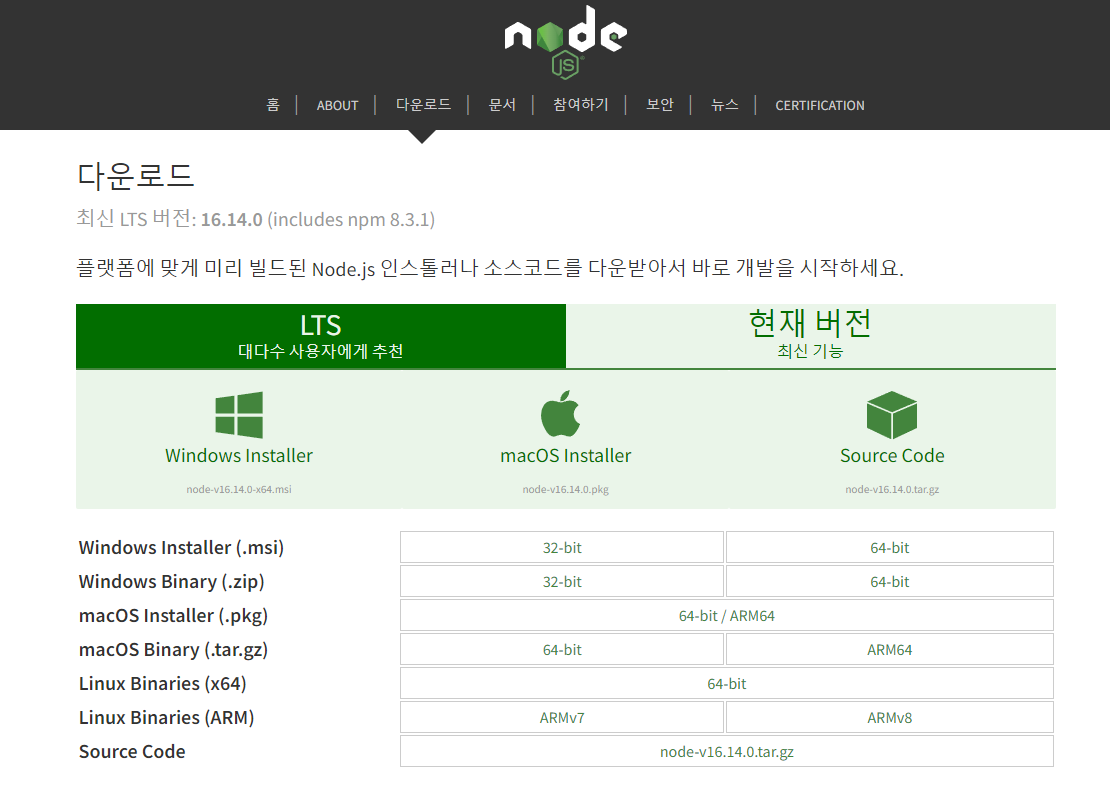
Task: Download Linux Binaries ARMv8
Action: [x=890, y=717]
